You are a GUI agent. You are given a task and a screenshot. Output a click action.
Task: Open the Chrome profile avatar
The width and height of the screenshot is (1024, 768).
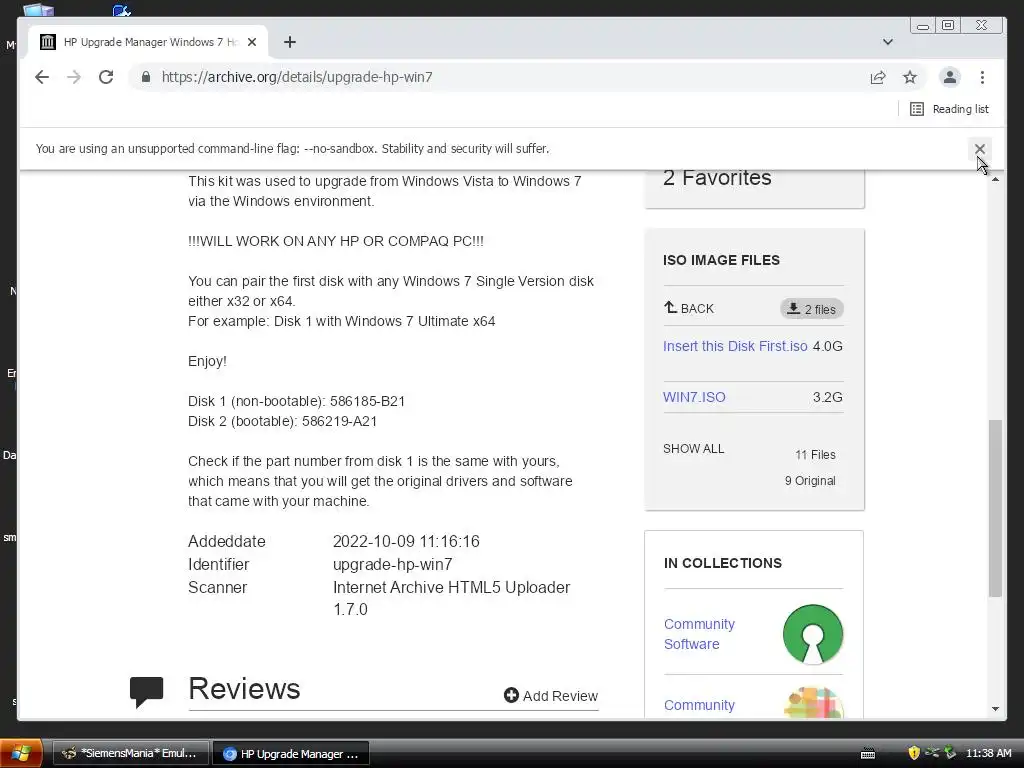point(950,77)
